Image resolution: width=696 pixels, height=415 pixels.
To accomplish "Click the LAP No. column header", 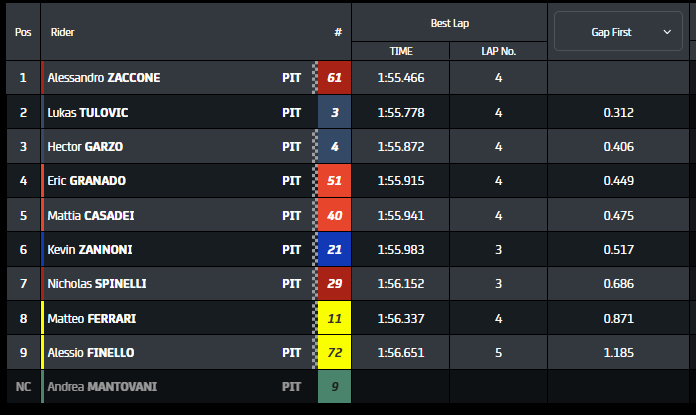I will pyautogui.click(x=498, y=50).
